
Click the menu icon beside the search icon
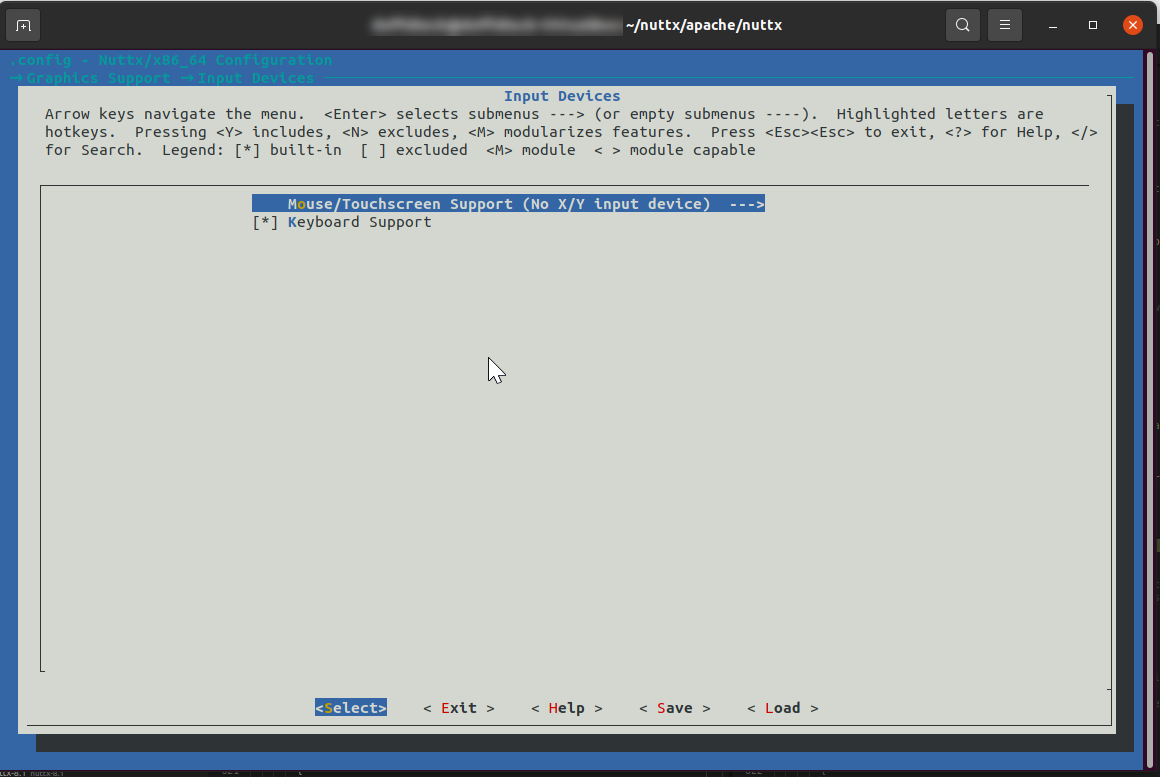pos(1004,24)
